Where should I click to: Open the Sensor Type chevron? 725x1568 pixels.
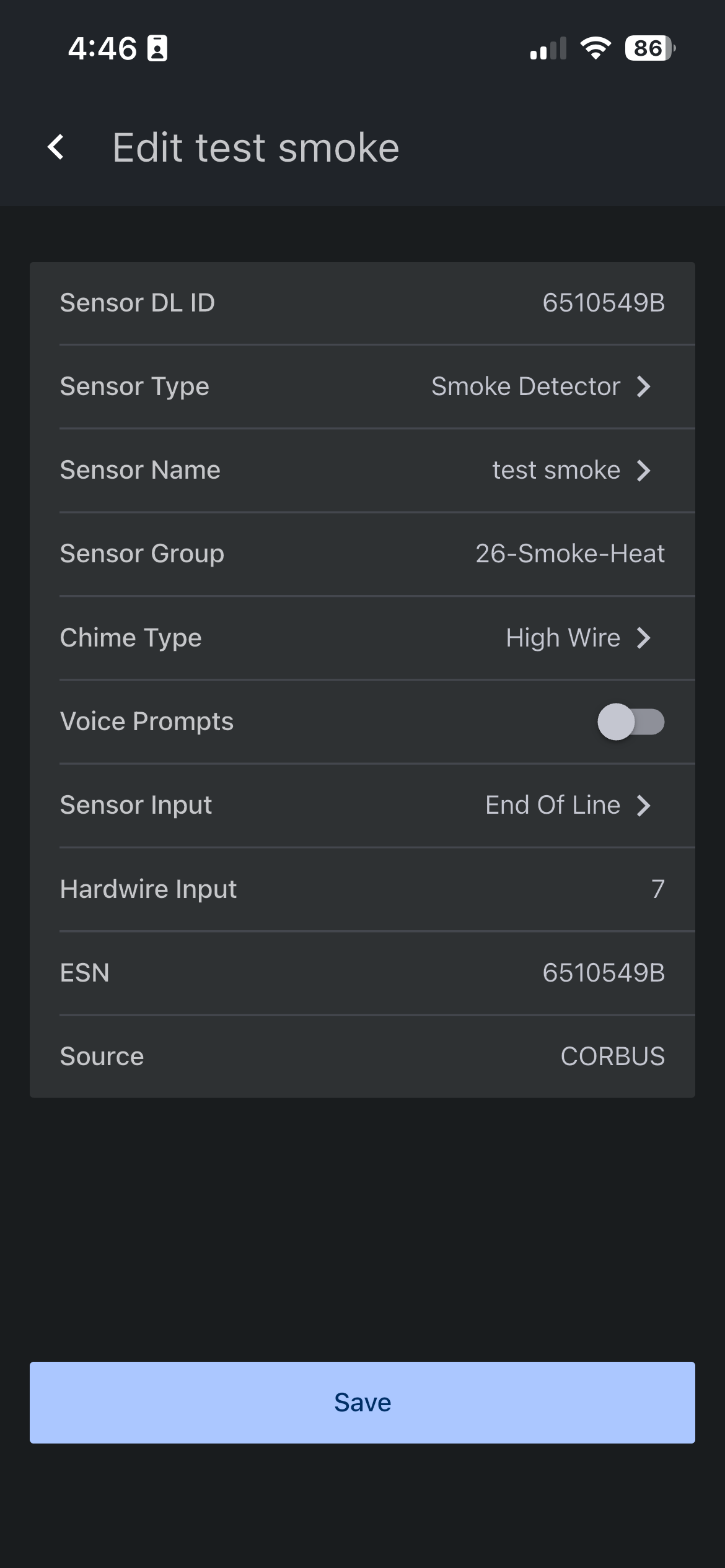644,386
